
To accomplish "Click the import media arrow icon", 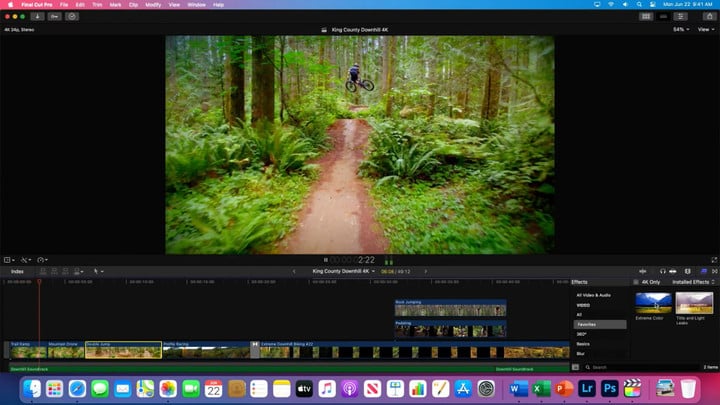I will click(x=37, y=17).
